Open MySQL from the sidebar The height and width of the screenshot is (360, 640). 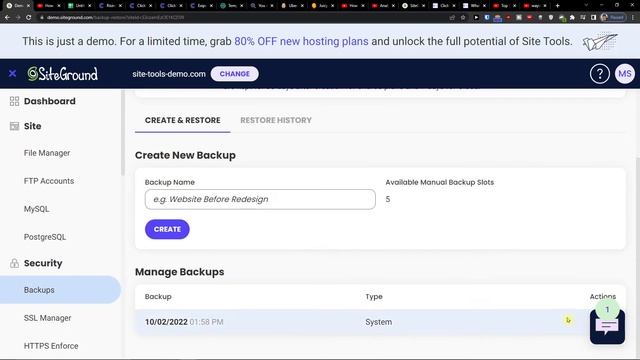(x=36, y=209)
